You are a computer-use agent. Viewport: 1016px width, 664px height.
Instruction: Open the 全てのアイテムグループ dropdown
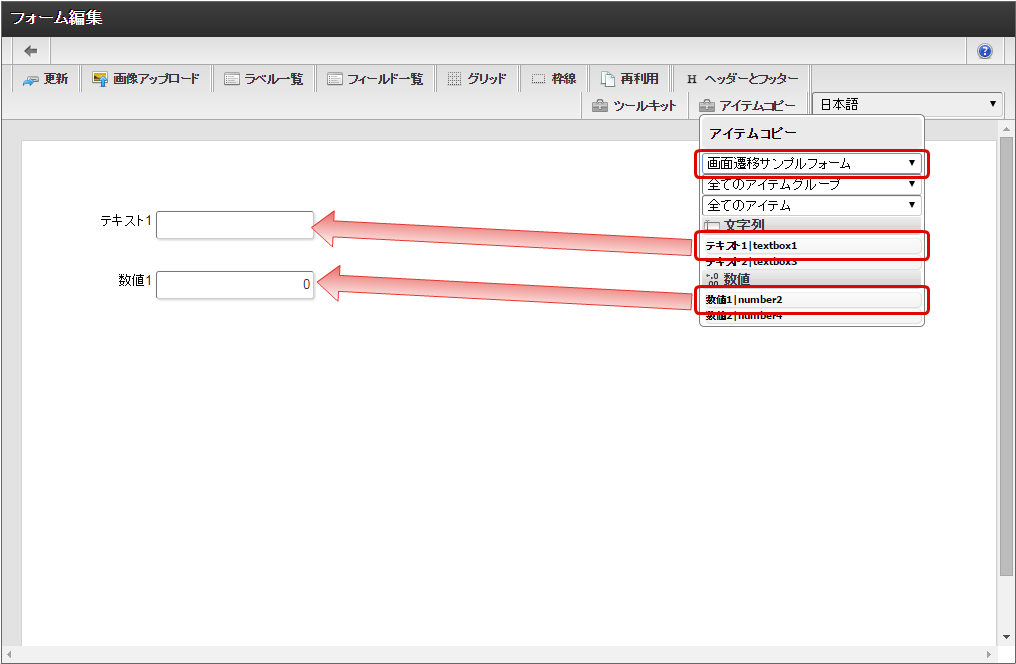click(x=811, y=184)
